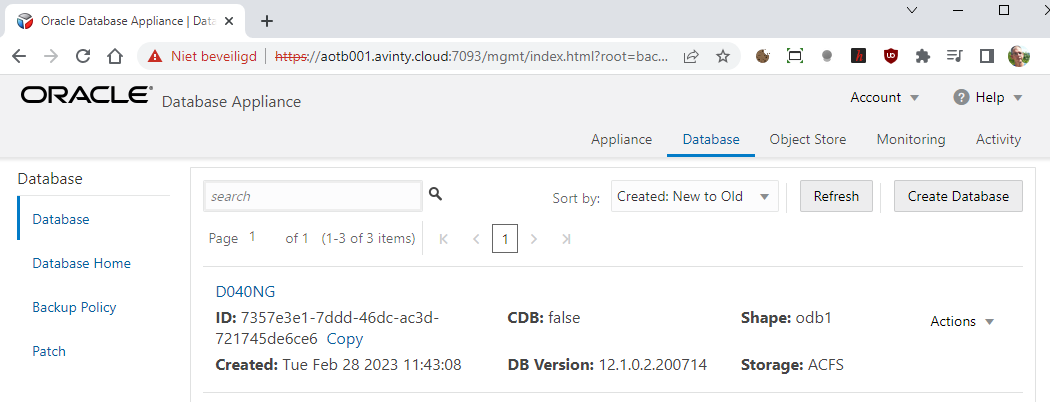Go to the next page arrow
This screenshot has width=1050, height=402.
(x=534, y=239)
